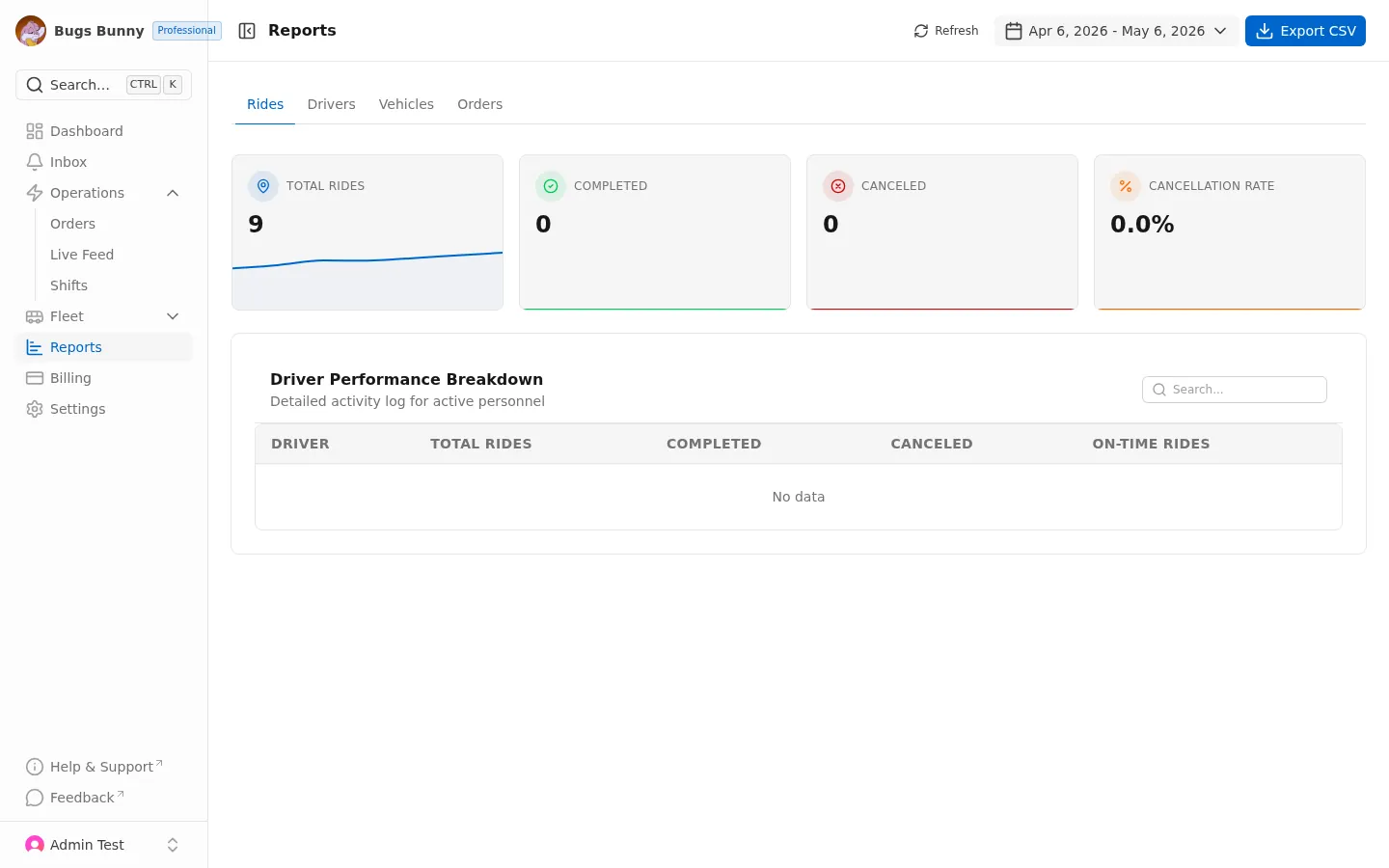The height and width of the screenshot is (868, 1389).
Task: Open Help & Support link
Action: click(x=104, y=767)
